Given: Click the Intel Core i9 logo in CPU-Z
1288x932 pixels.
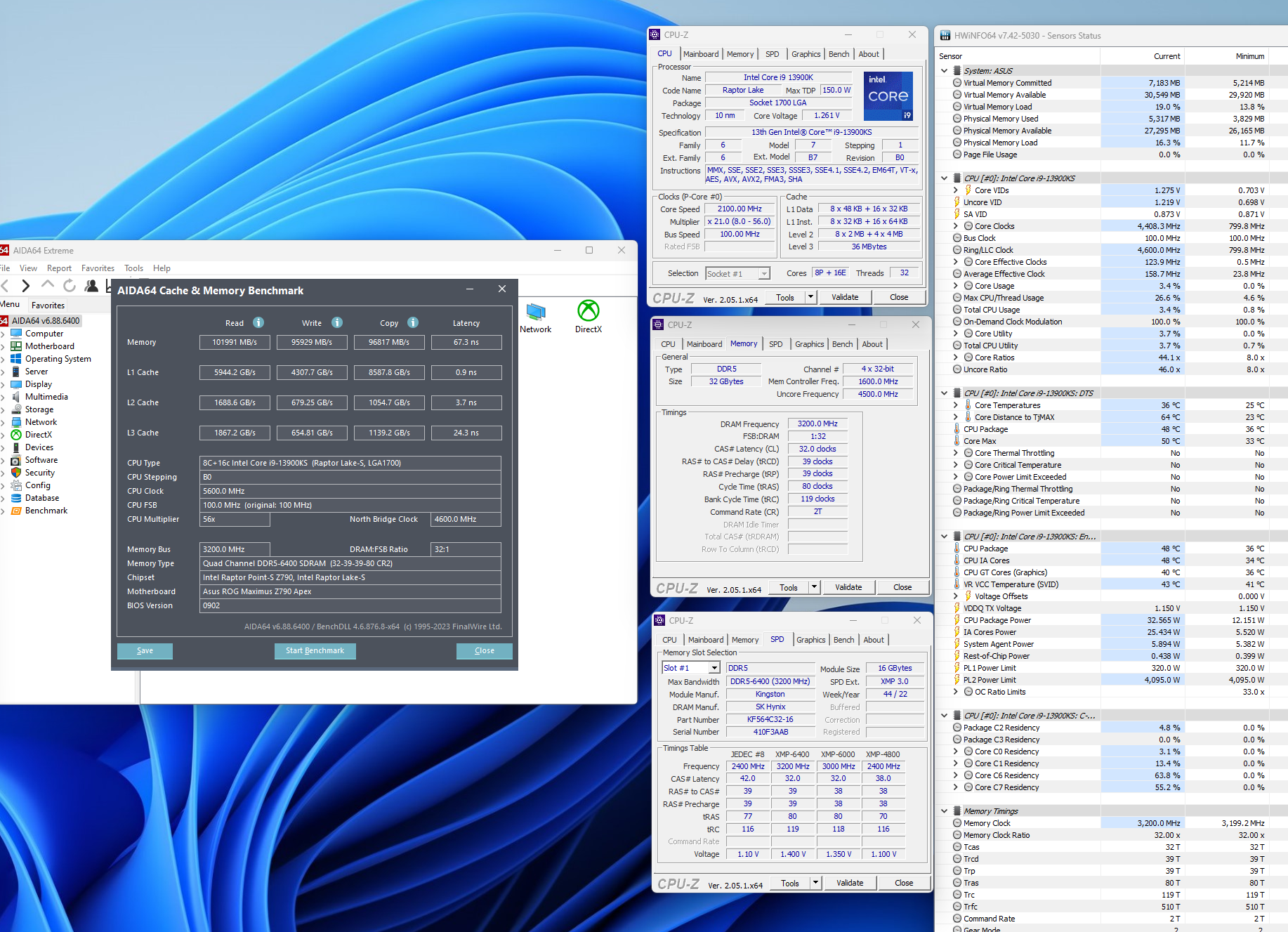Looking at the screenshot, I should click(x=888, y=96).
